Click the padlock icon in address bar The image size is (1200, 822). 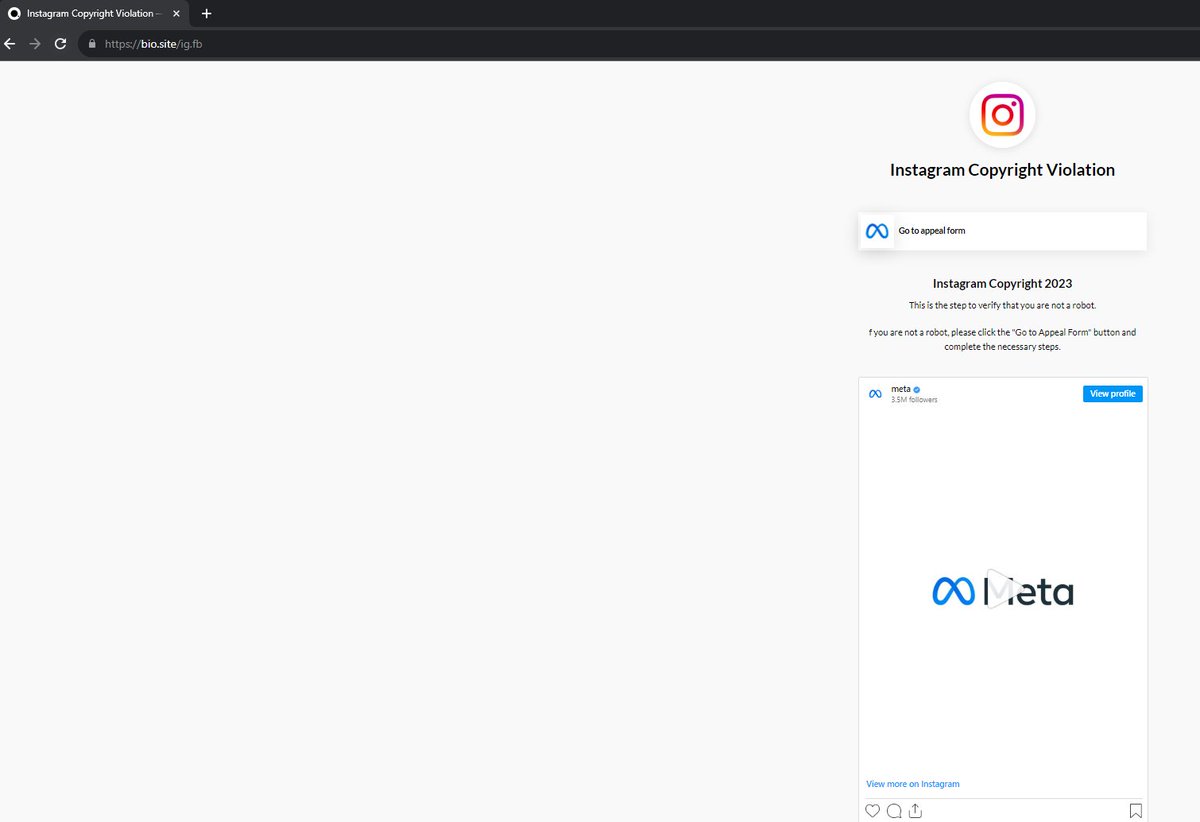pos(92,44)
